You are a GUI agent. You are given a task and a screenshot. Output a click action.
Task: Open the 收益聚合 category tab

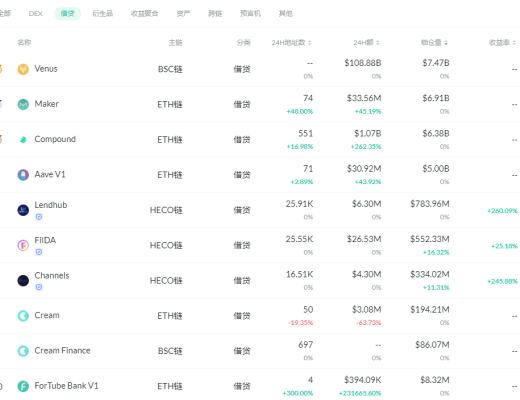coord(144,13)
